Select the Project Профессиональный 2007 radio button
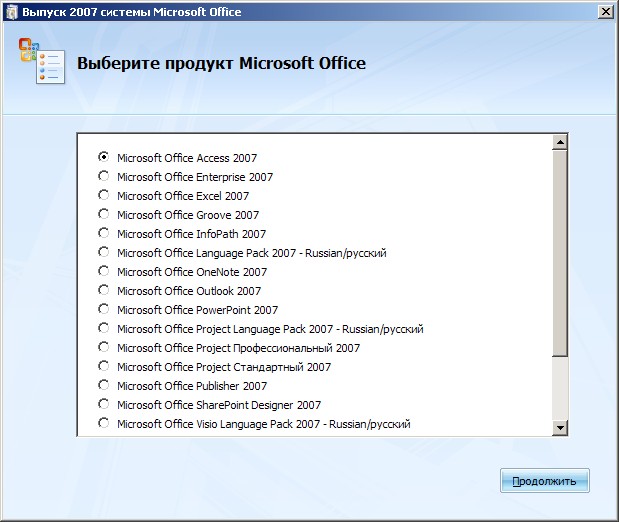 103,347
